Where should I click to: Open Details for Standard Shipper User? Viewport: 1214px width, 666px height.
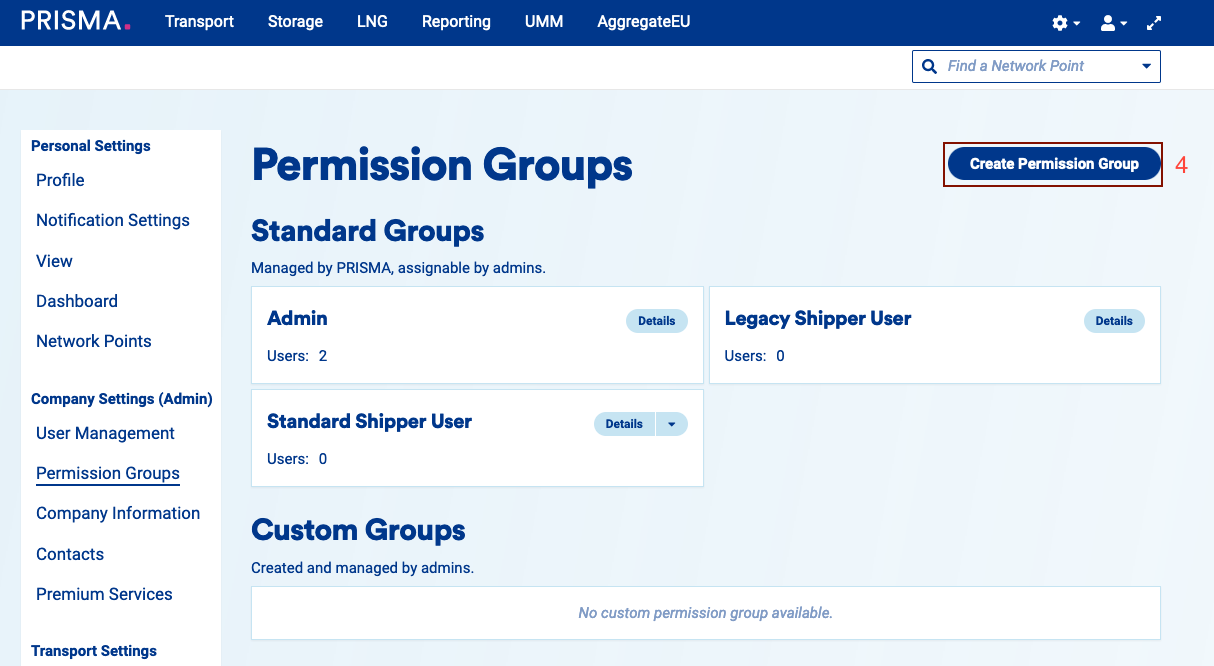624,424
